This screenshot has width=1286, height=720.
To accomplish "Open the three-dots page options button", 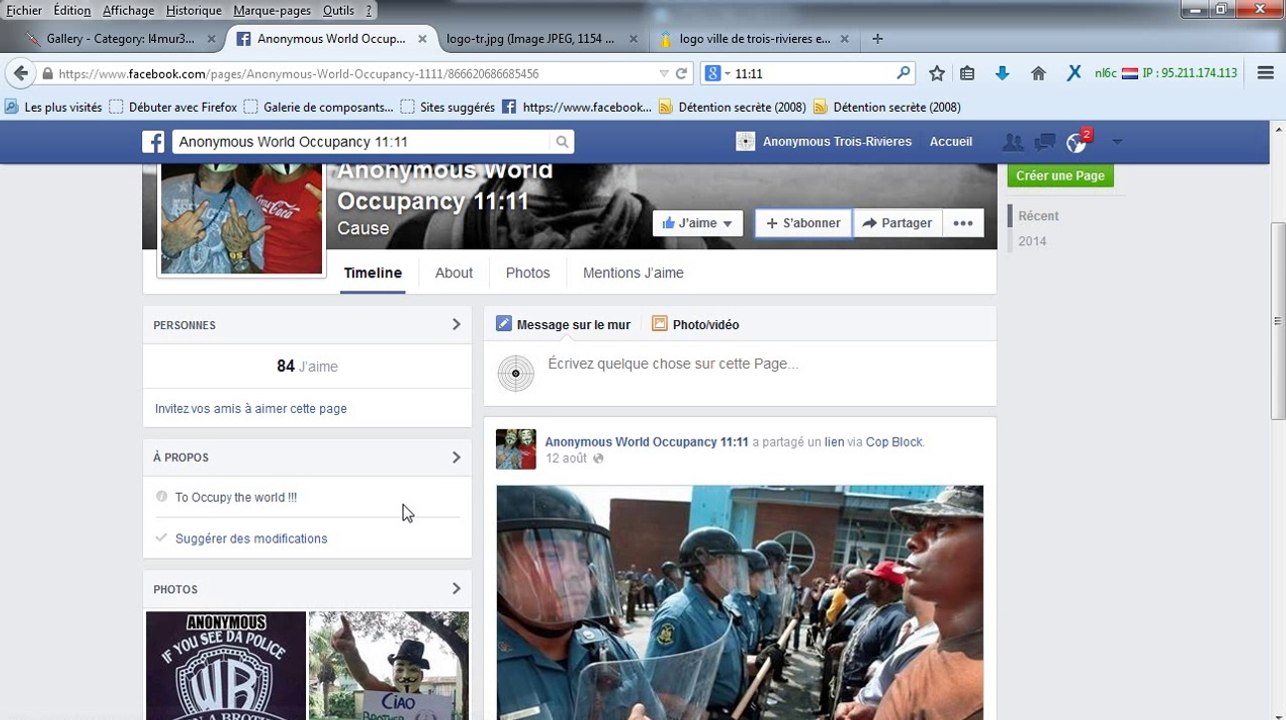I will click(963, 223).
